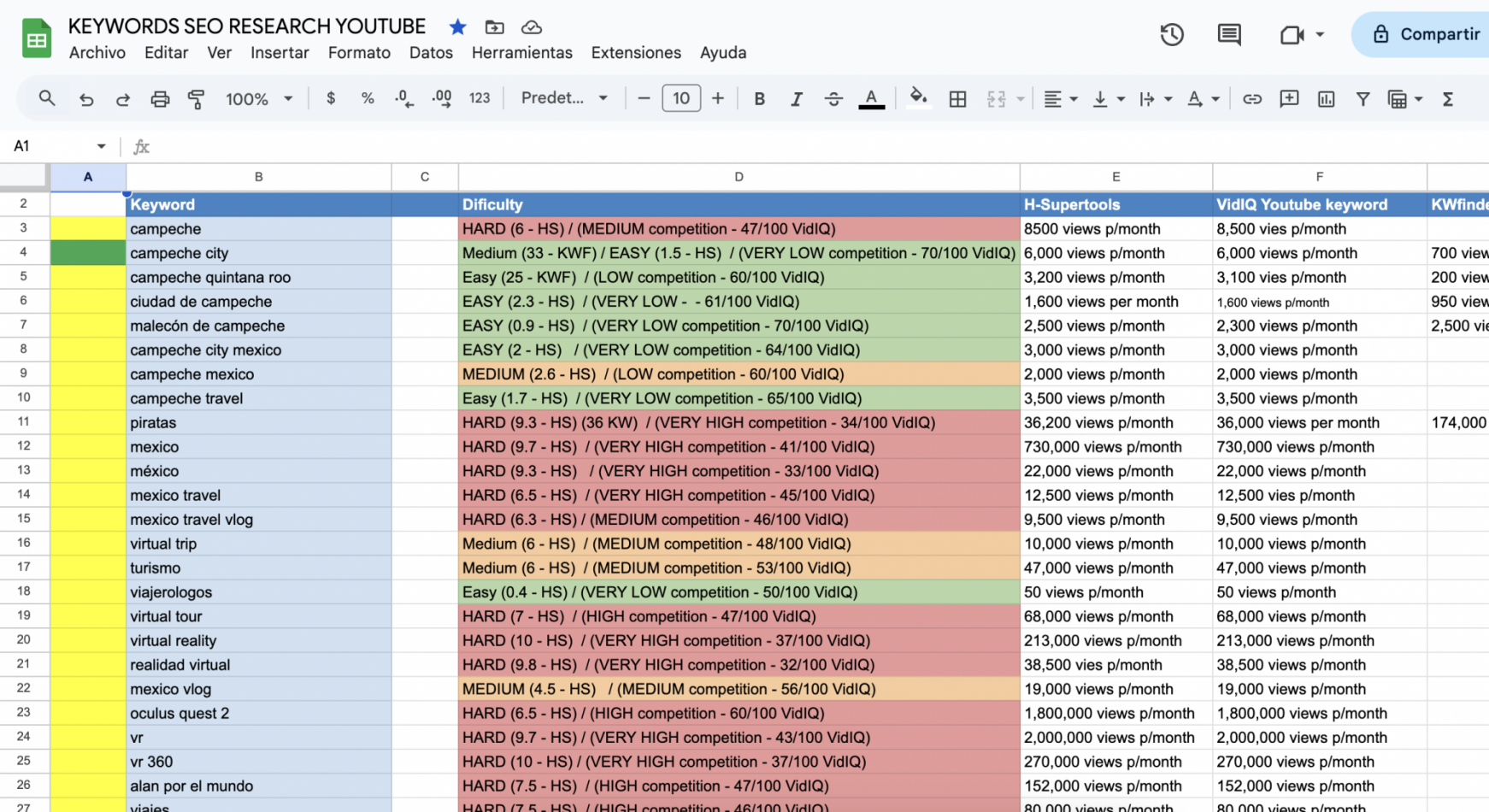The width and height of the screenshot is (1489, 812).
Task: Click the paint format roller icon
Action: click(196, 99)
